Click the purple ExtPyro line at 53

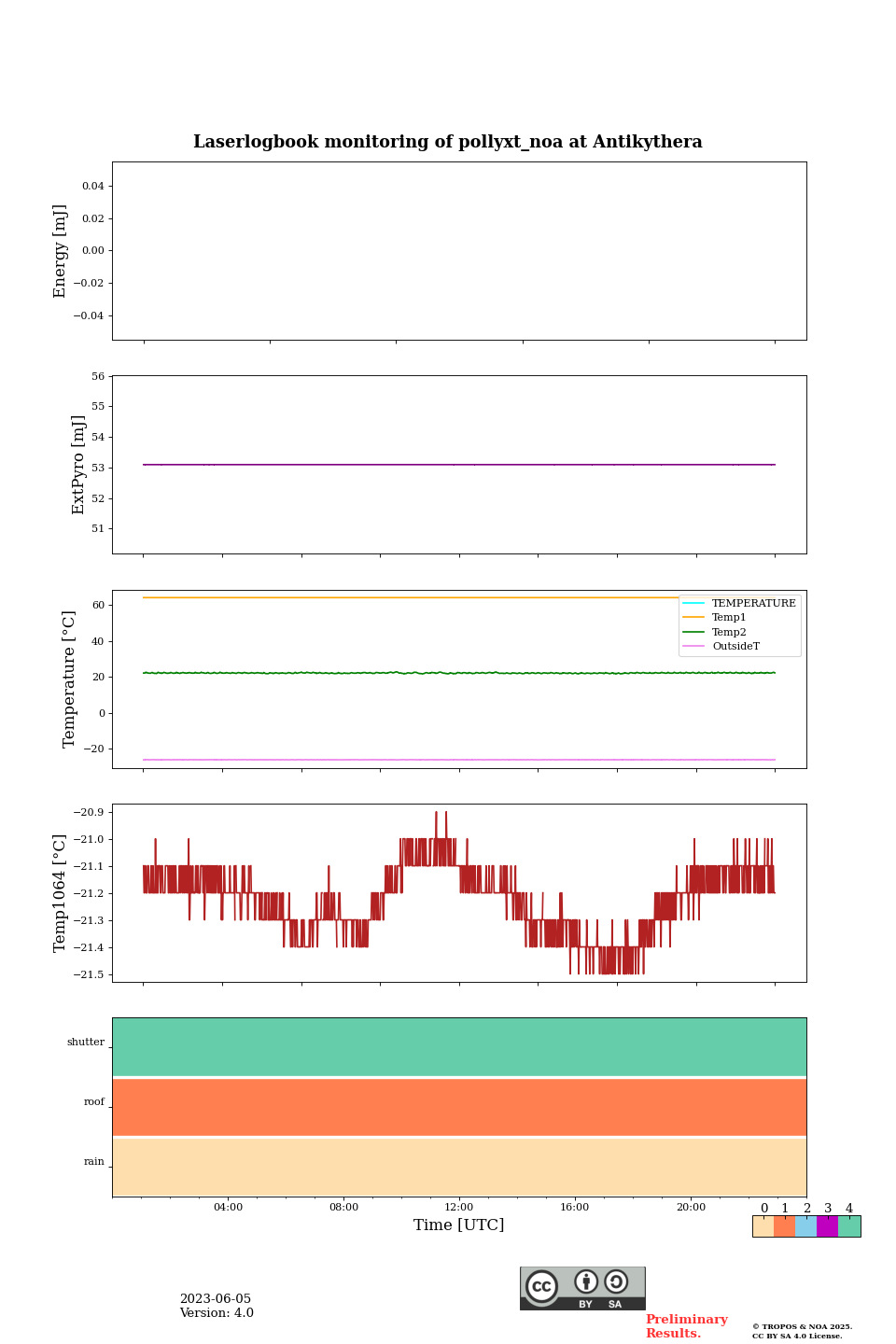click(x=459, y=465)
